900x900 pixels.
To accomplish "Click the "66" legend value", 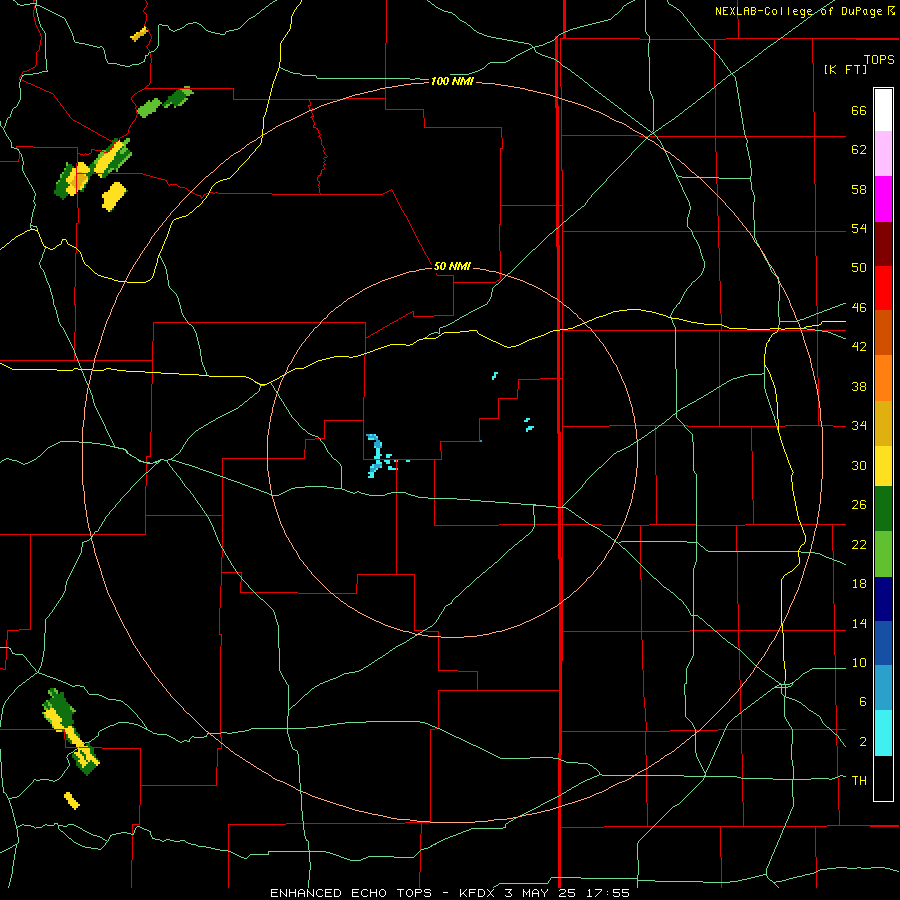I will (x=859, y=111).
